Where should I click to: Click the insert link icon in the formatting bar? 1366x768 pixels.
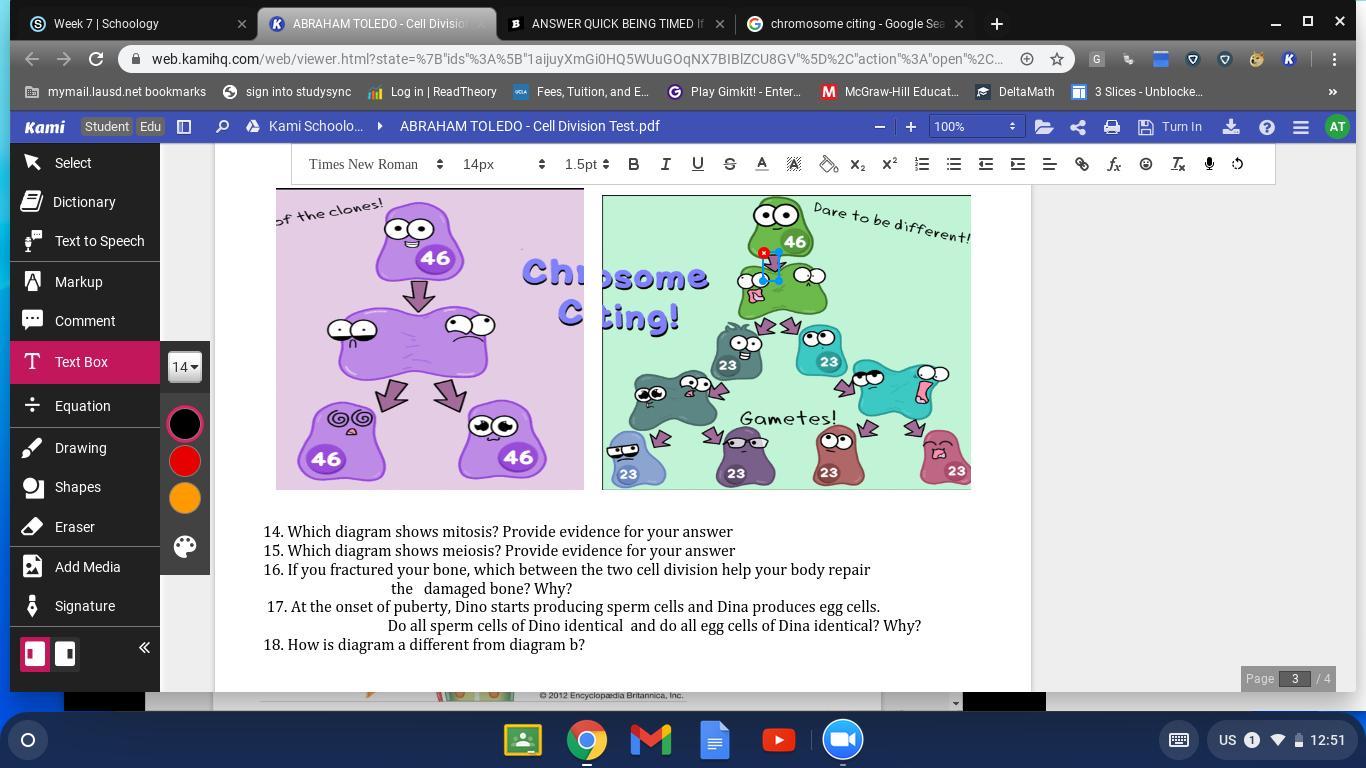[x=1081, y=164]
